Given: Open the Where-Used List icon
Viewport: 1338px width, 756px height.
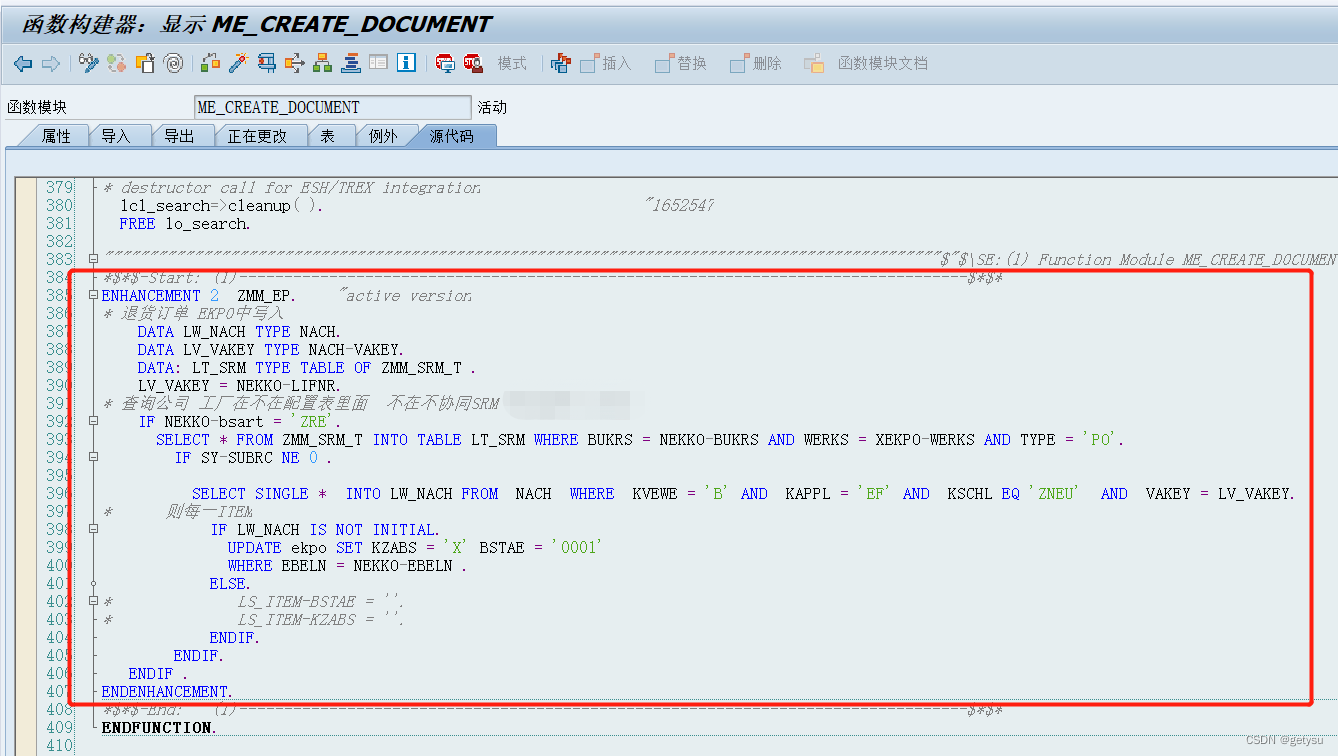Looking at the screenshot, I should pos(295,63).
